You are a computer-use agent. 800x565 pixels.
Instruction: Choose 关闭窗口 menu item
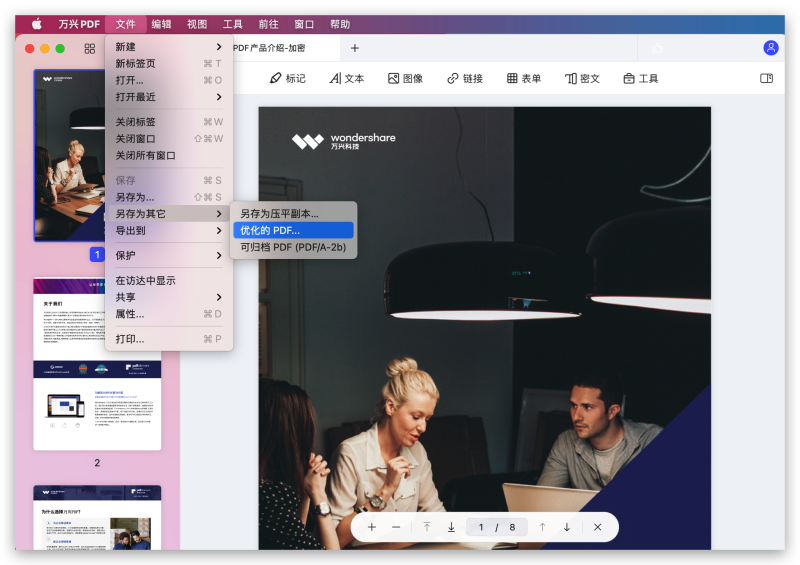pos(169,138)
